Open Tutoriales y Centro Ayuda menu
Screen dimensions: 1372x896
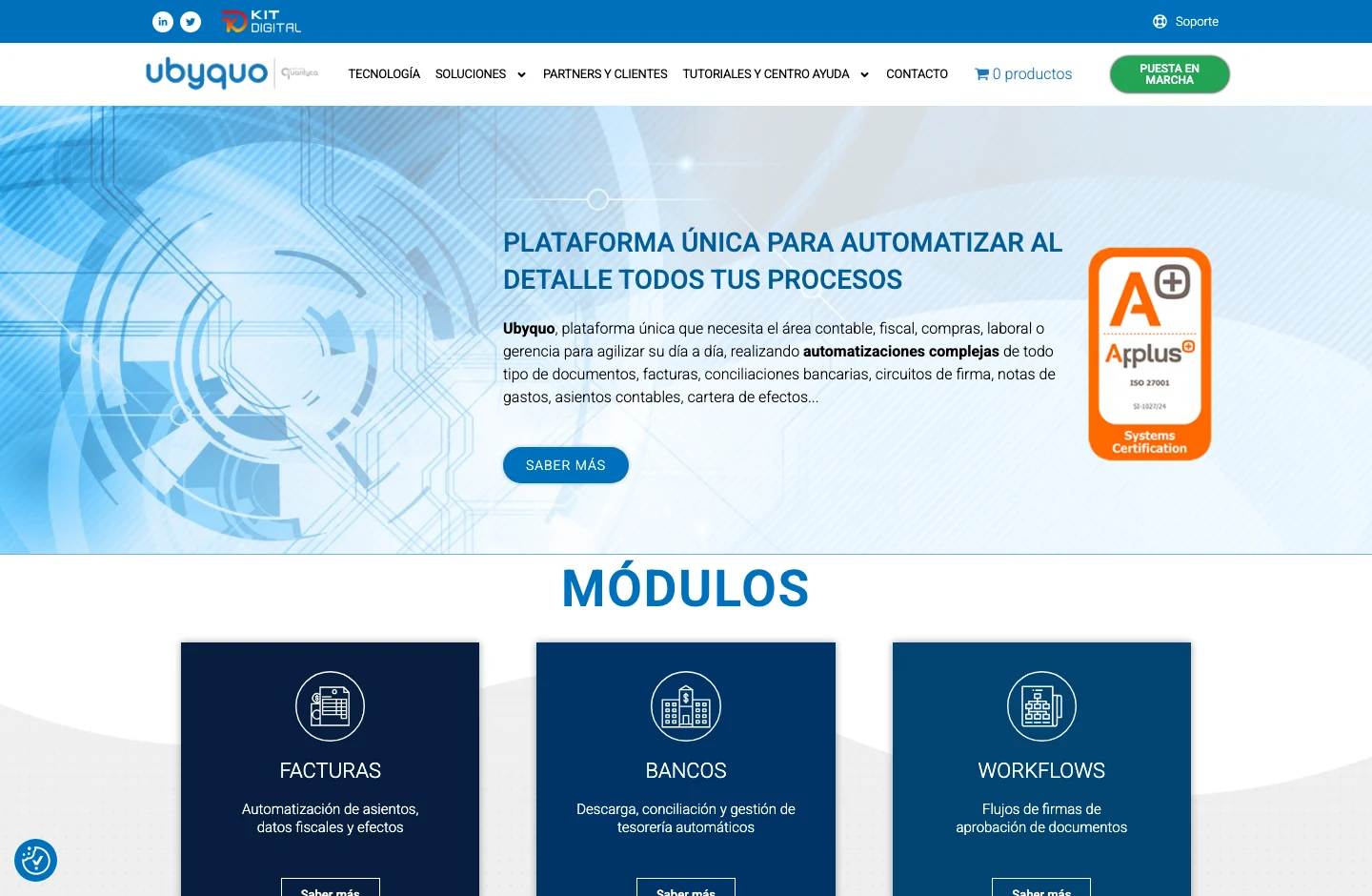(766, 73)
